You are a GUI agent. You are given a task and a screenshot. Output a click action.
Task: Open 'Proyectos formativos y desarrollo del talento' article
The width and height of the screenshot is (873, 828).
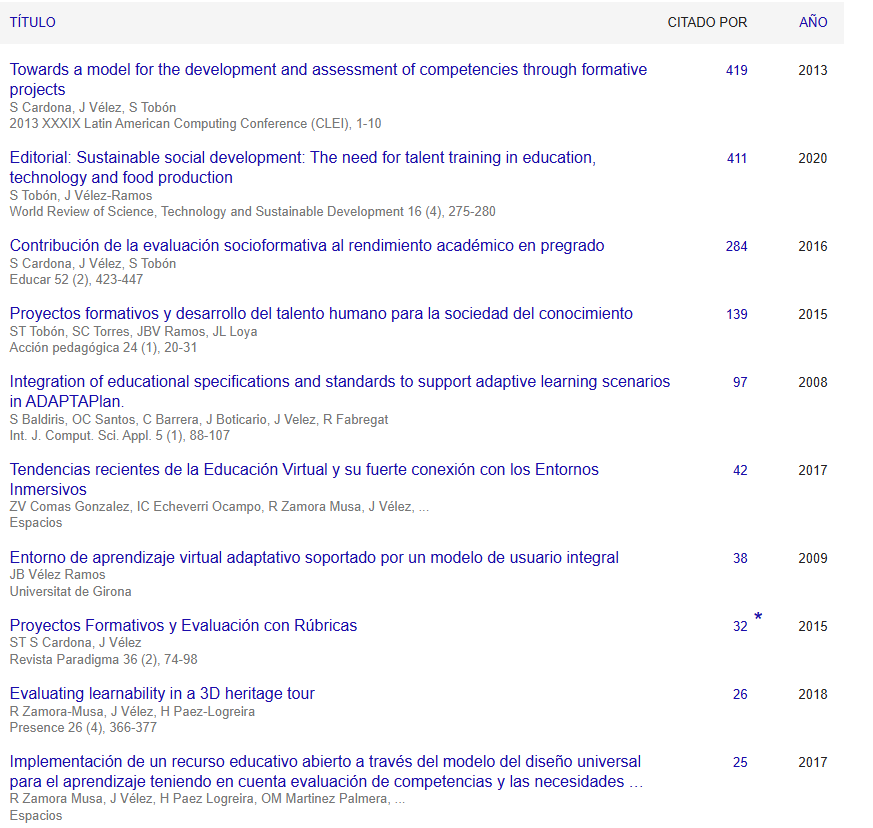coord(321,314)
